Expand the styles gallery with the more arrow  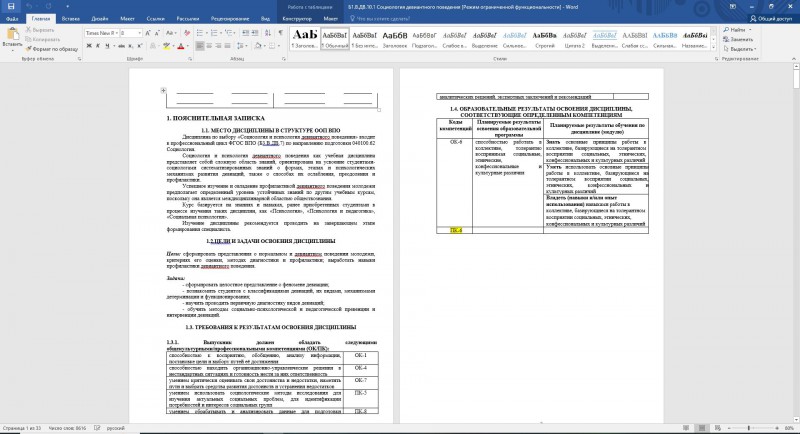(714, 47)
